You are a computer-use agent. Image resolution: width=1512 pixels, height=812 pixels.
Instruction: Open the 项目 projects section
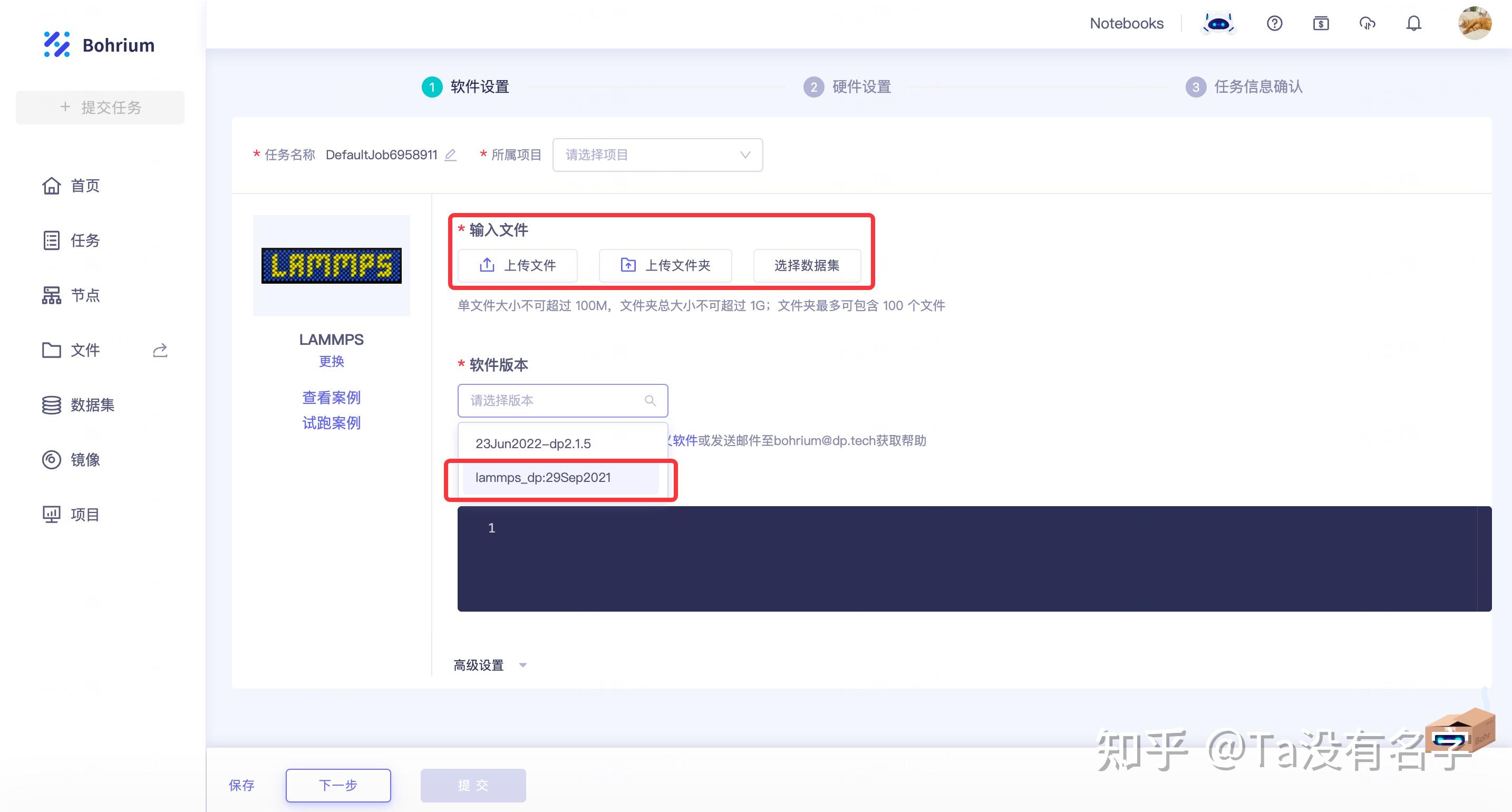85,514
